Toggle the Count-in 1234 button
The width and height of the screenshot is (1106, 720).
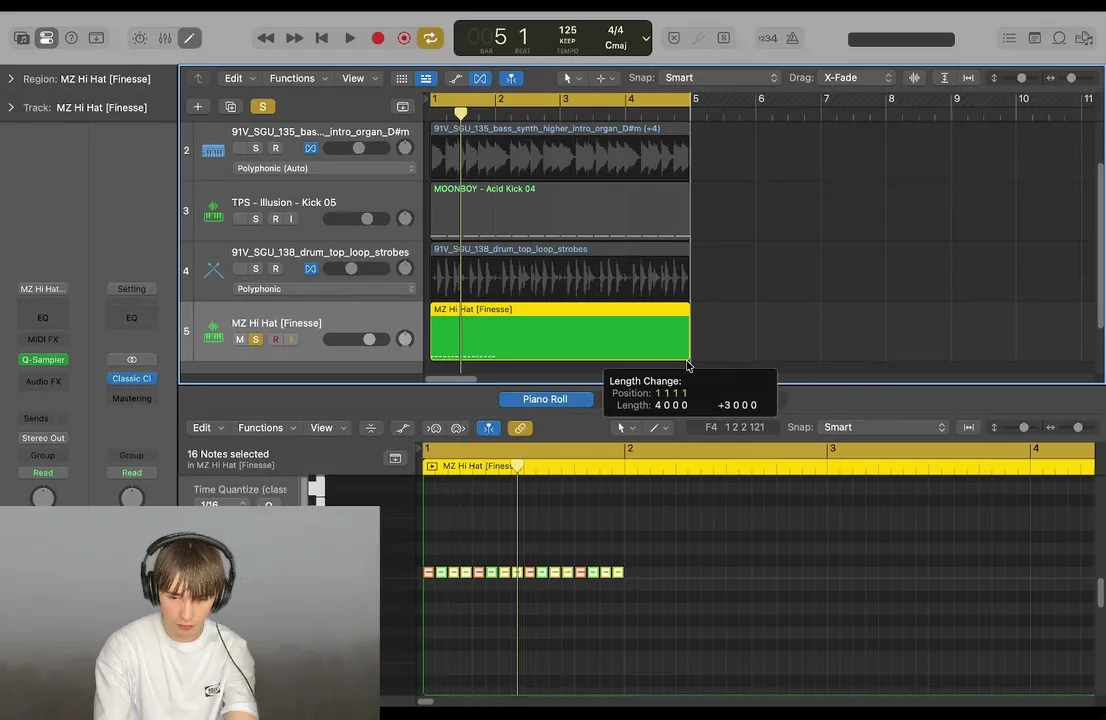[x=767, y=38]
